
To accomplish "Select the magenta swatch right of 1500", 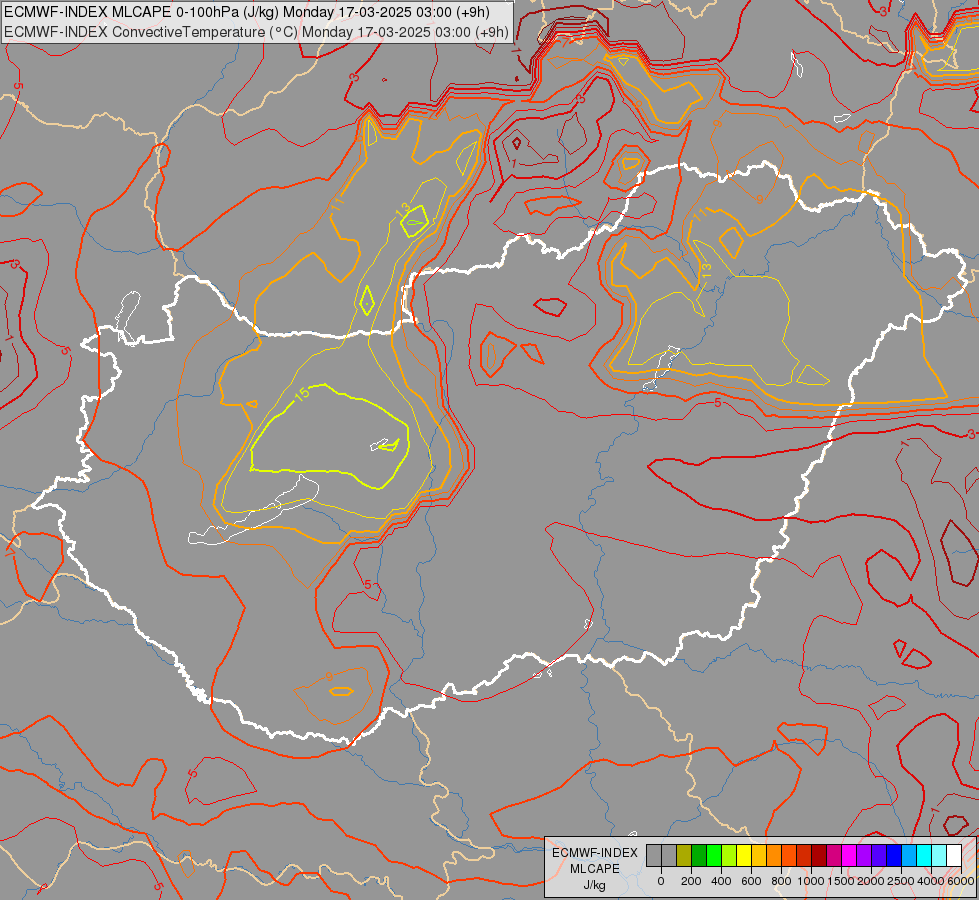I will tap(849, 856).
